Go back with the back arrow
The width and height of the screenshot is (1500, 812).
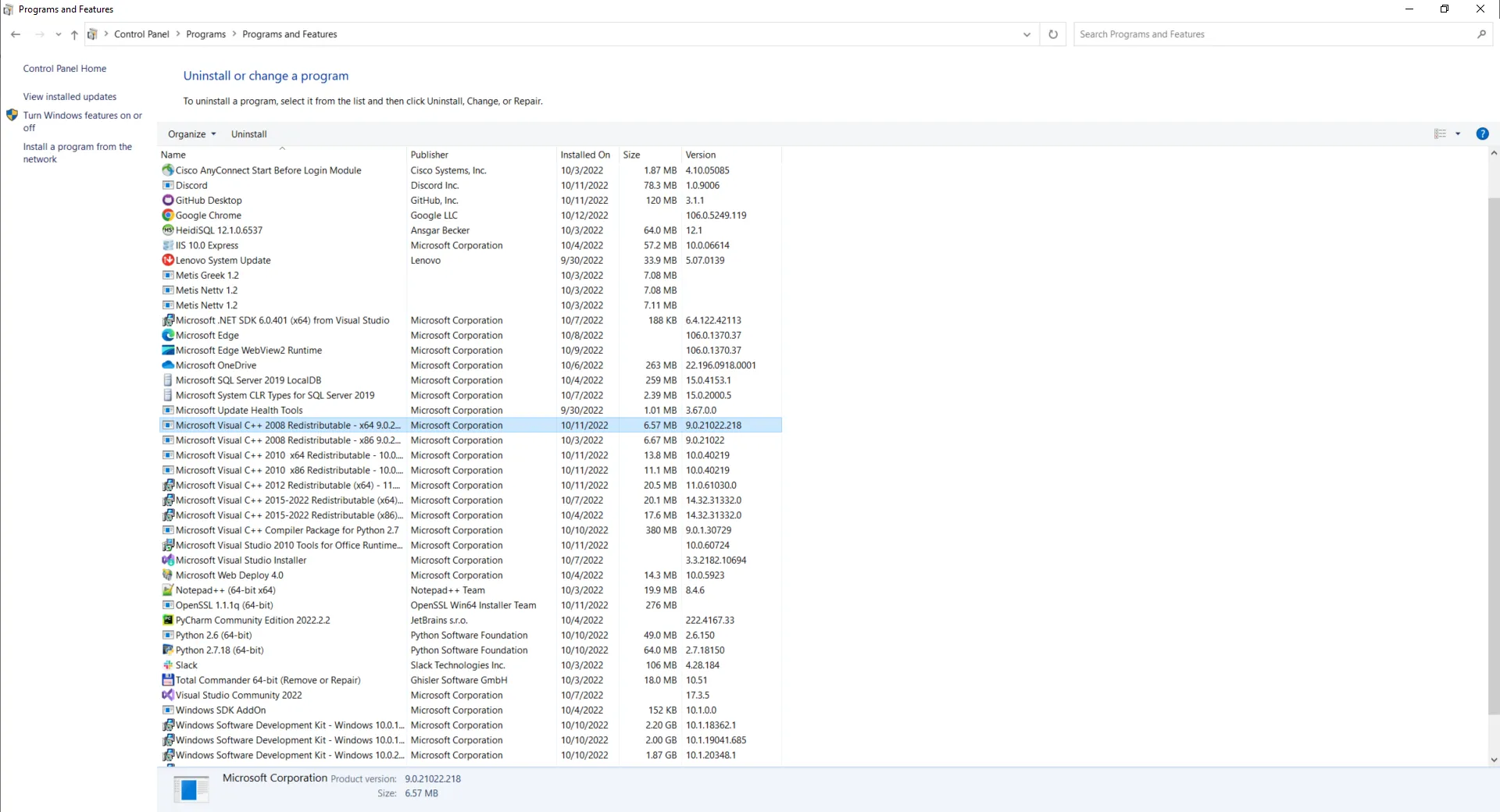[16, 34]
